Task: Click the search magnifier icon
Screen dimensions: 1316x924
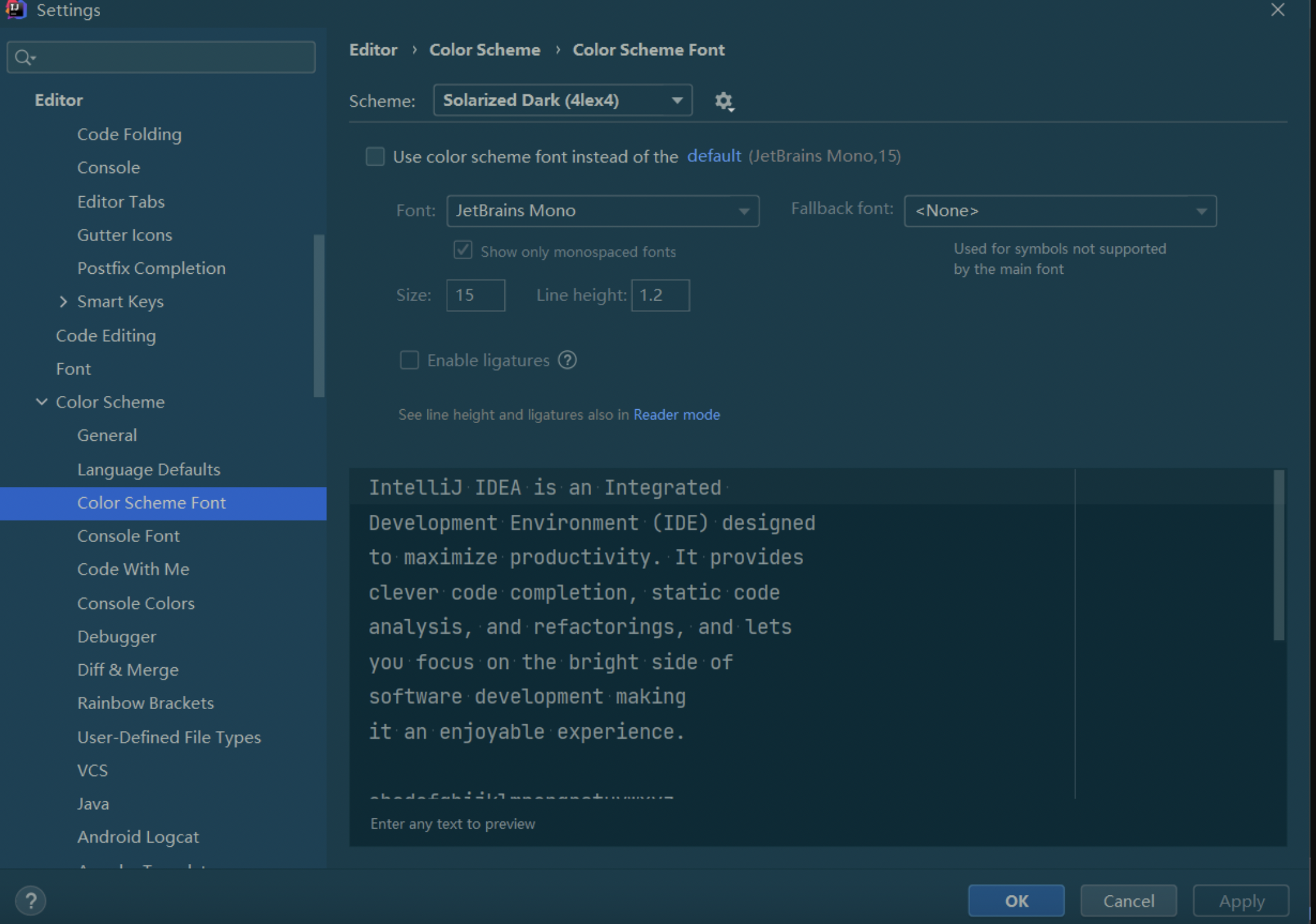Action: (23, 58)
